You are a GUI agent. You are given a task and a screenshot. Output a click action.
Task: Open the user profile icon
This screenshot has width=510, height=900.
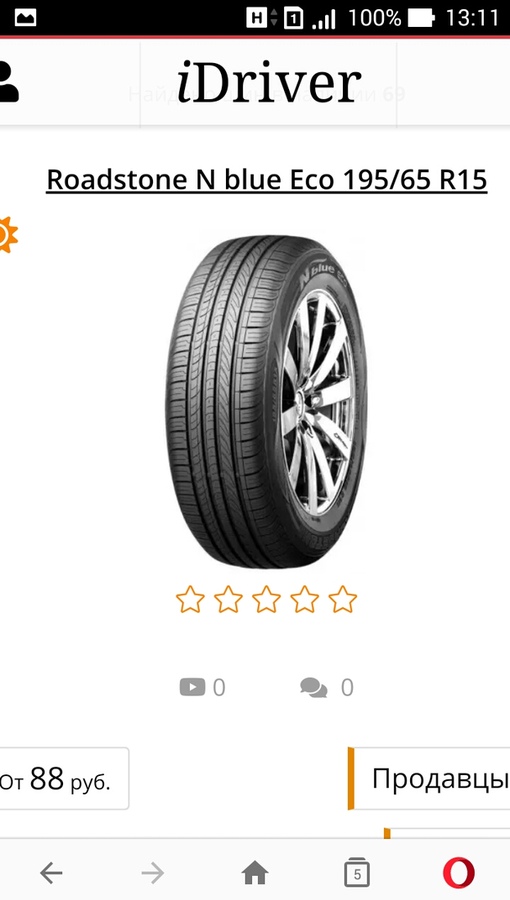tap(9, 82)
